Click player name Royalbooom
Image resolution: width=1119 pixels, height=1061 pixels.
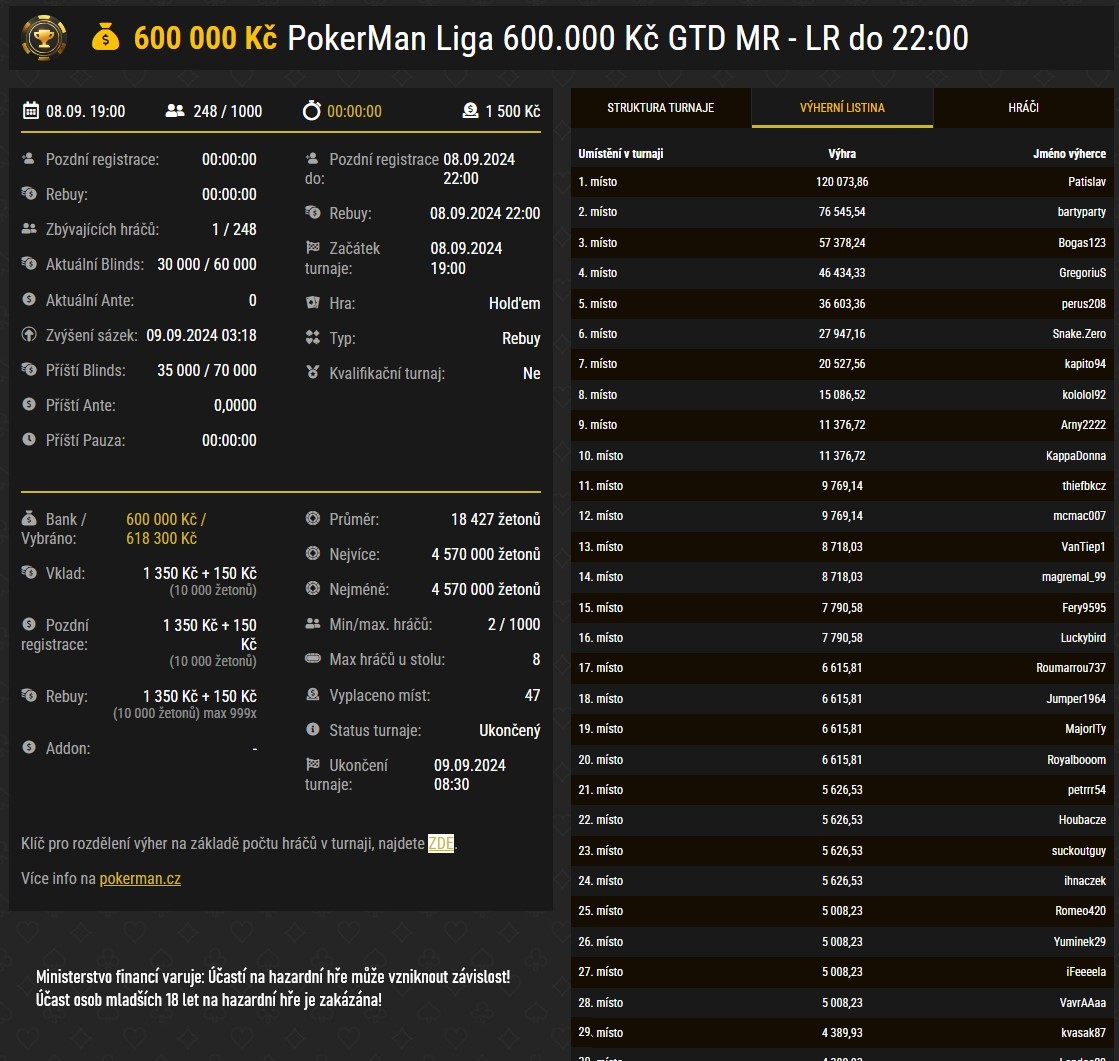[1077, 760]
